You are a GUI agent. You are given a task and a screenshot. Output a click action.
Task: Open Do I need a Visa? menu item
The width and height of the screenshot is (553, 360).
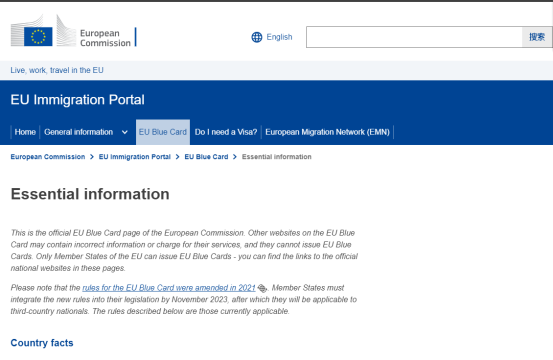coord(226,132)
